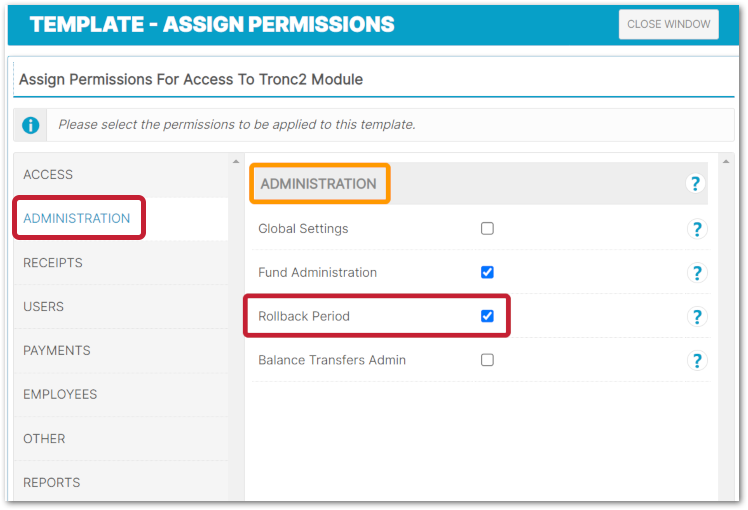Click the right panel scroll up arrow
Viewport: 748px width, 510px height.
[x=726, y=162]
